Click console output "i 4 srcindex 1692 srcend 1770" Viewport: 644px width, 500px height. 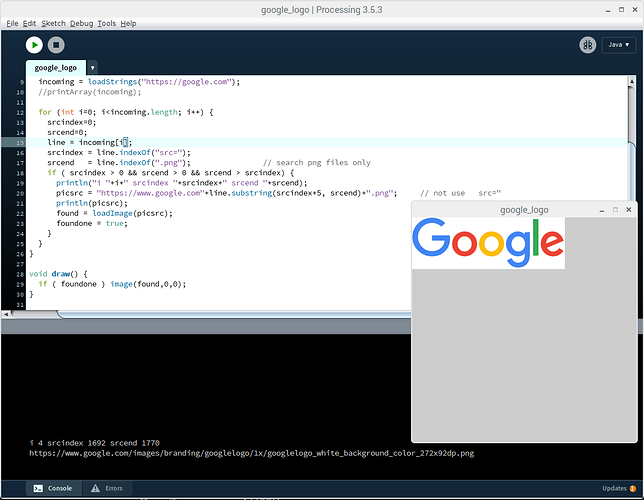94,443
